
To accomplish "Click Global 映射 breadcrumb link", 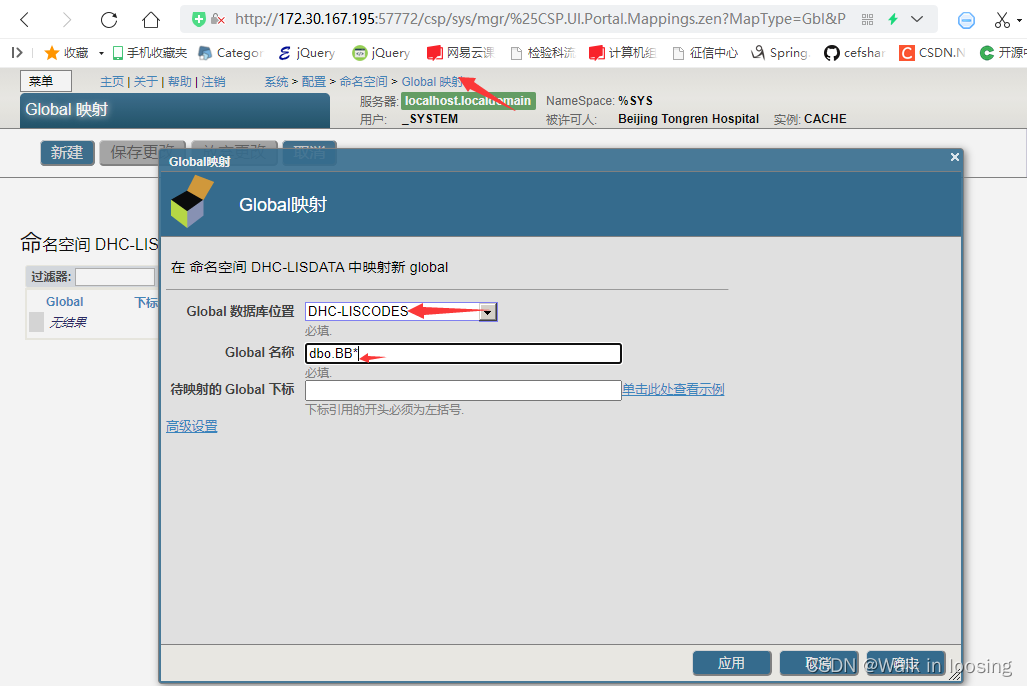I will pyautogui.click(x=433, y=82).
